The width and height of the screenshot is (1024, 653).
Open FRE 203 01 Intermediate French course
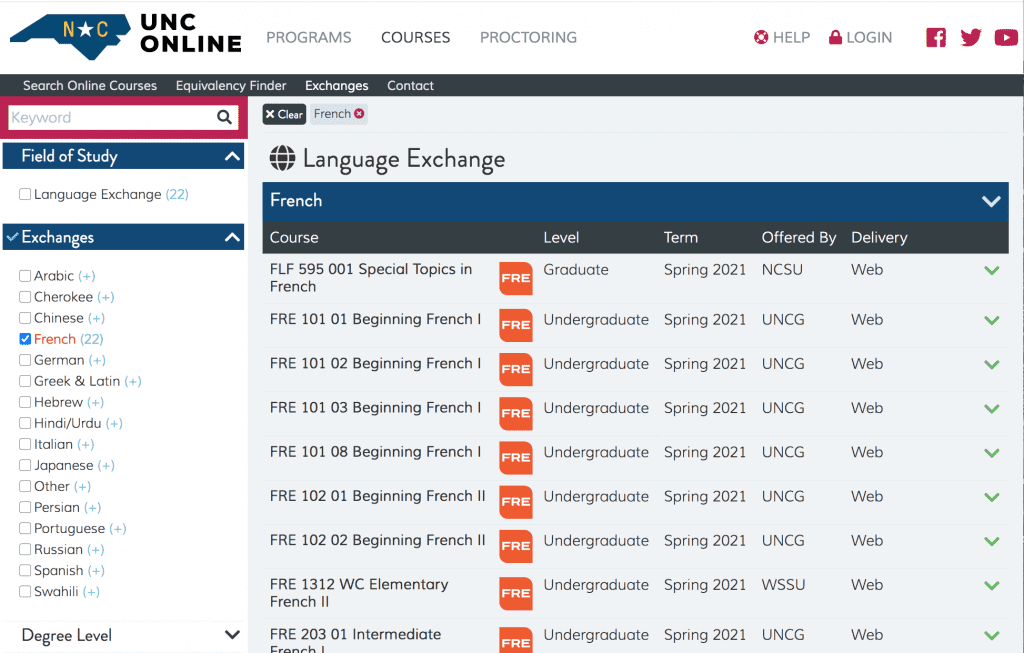pyautogui.click(x=355, y=642)
